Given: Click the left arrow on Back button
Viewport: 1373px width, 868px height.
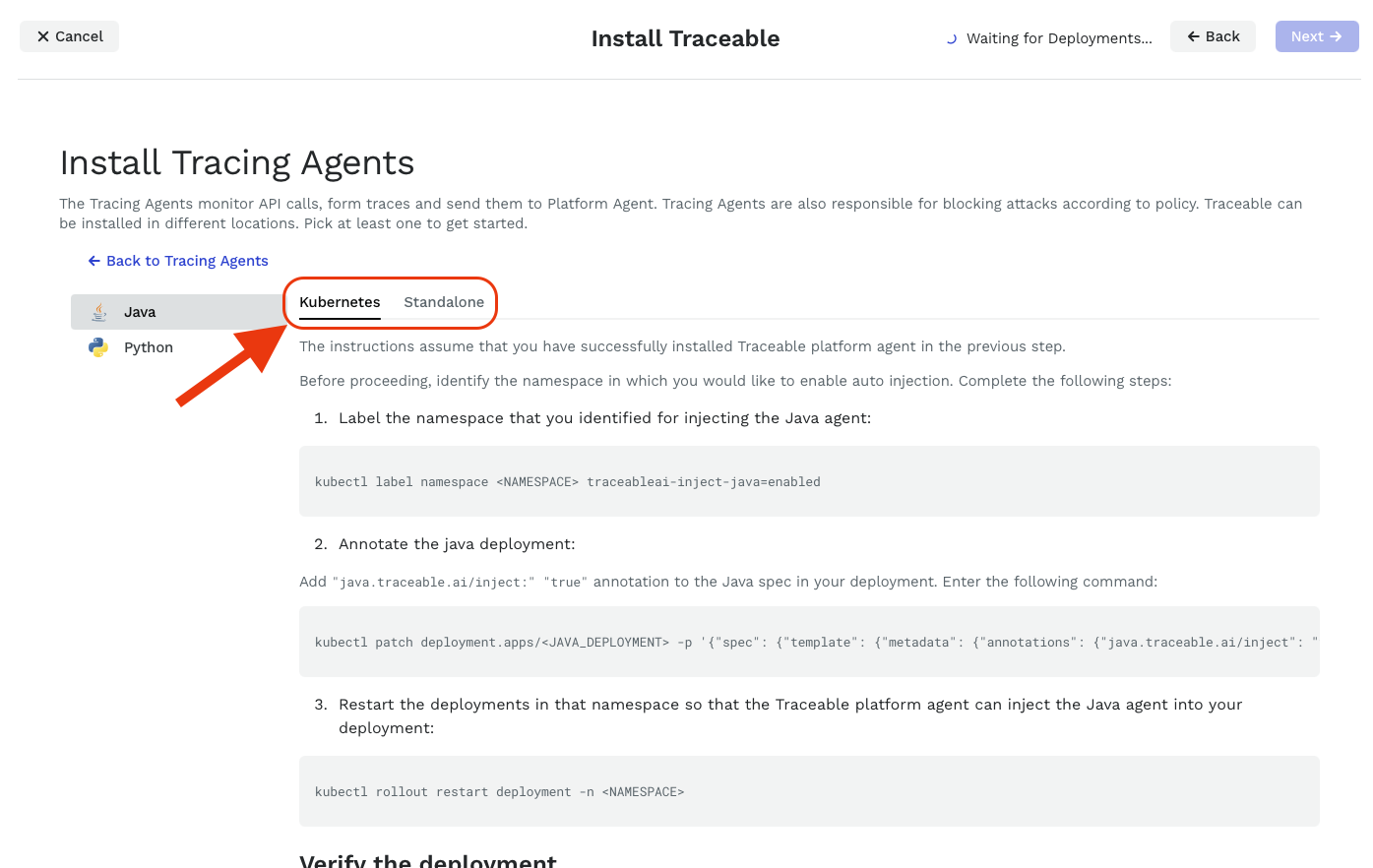Looking at the screenshot, I should pos(1193,36).
